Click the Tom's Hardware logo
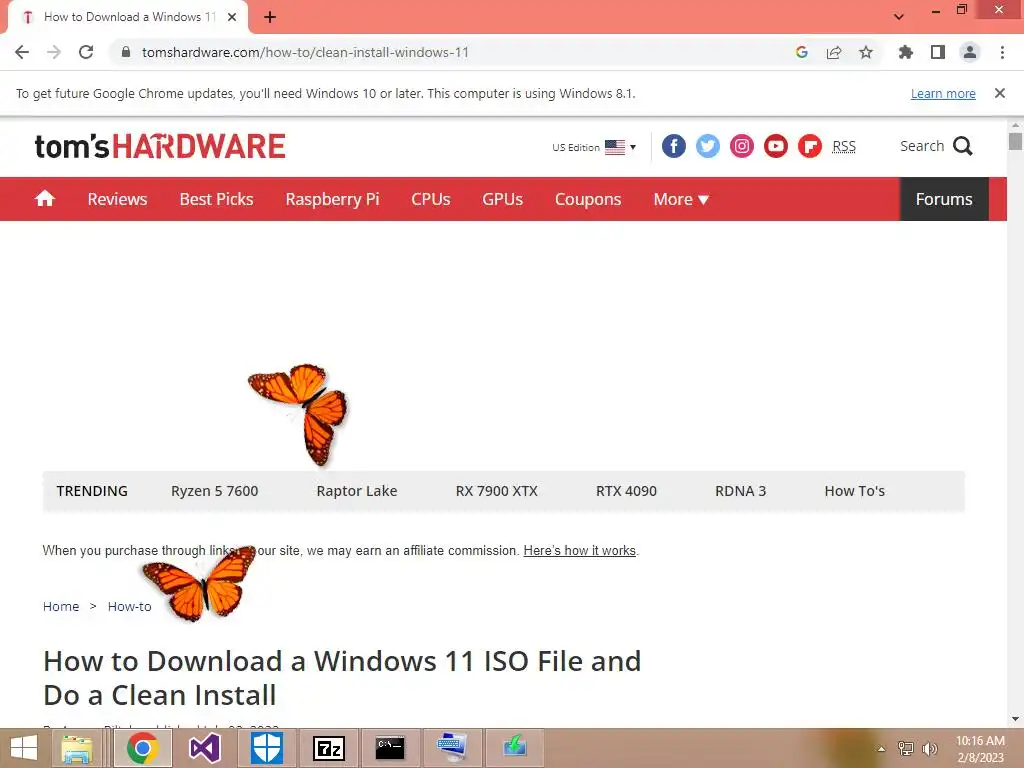Viewport: 1024px width, 768px height. click(160, 146)
